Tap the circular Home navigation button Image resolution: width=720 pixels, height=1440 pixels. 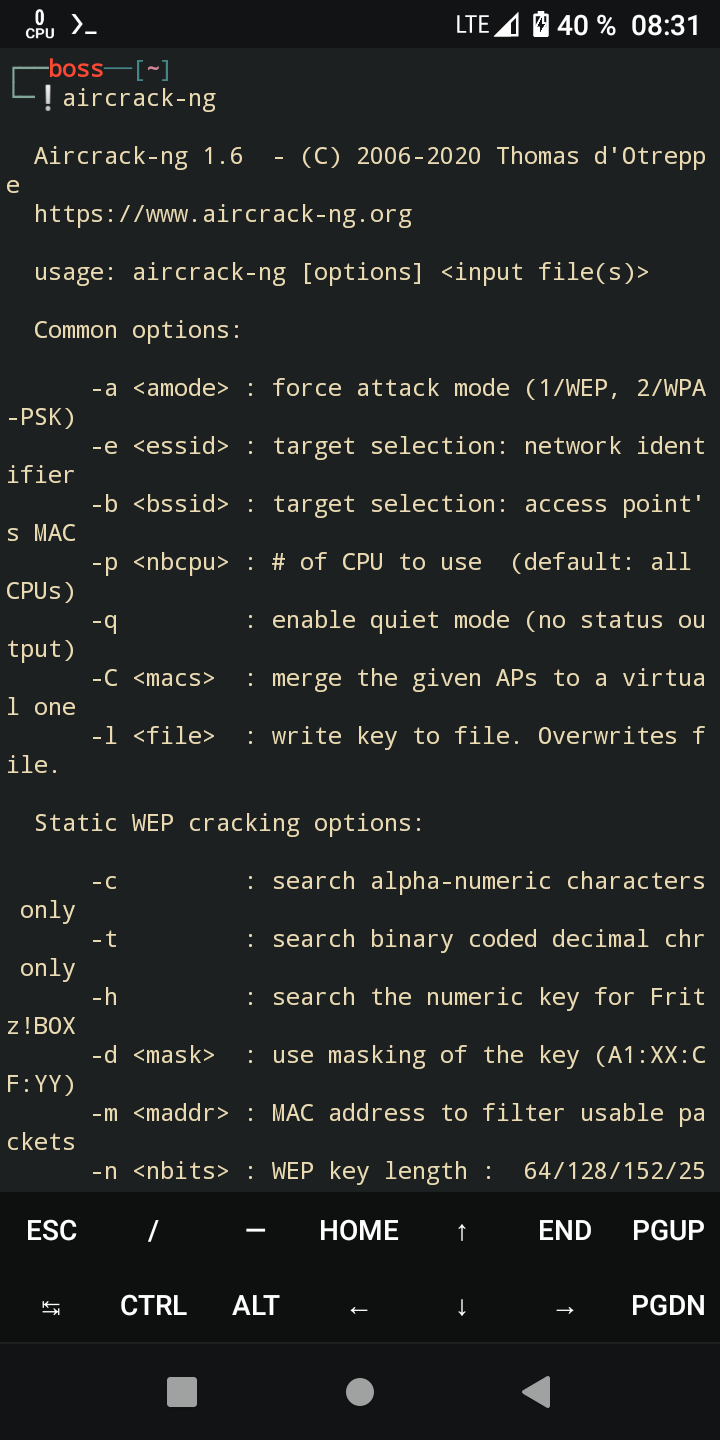coord(360,1391)
